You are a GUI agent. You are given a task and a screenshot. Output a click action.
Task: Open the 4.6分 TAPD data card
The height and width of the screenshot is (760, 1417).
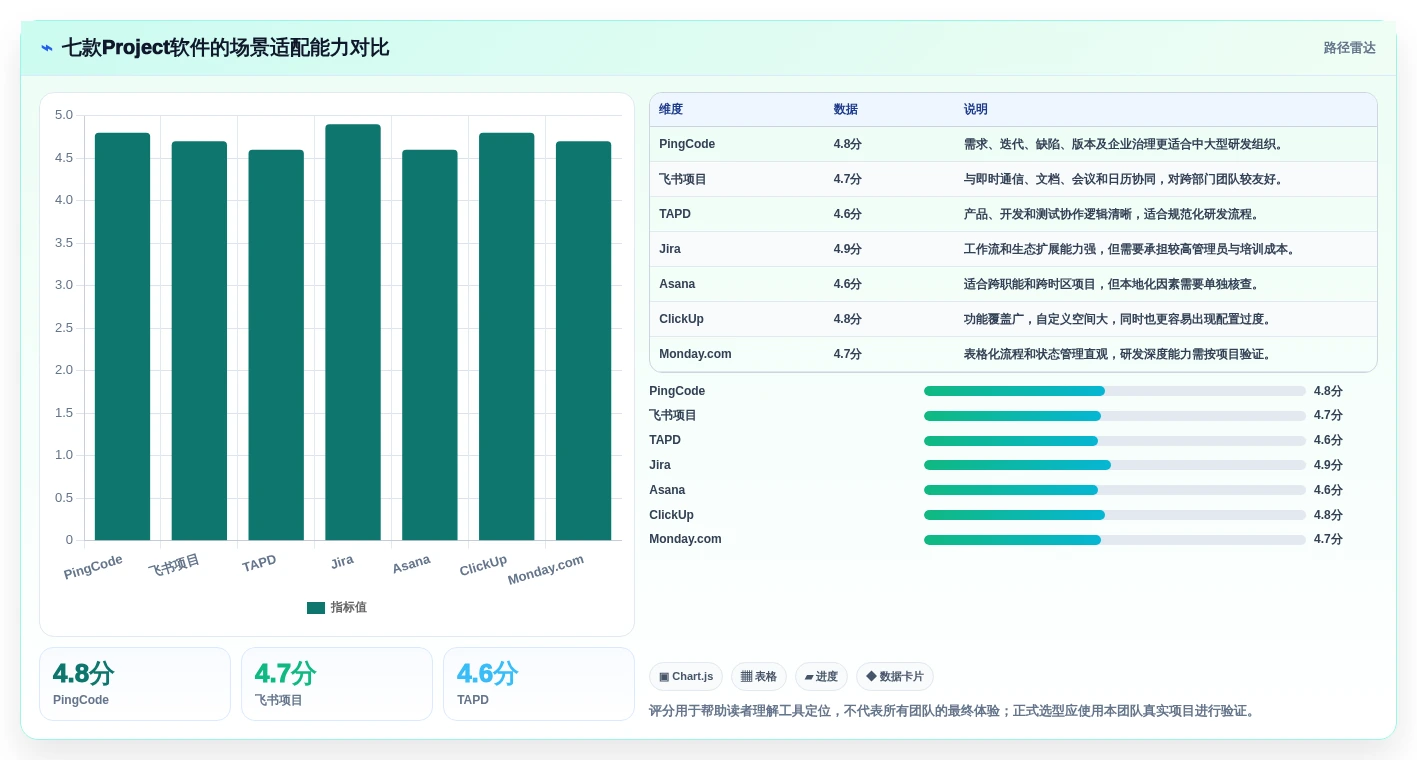pos(539,684)
